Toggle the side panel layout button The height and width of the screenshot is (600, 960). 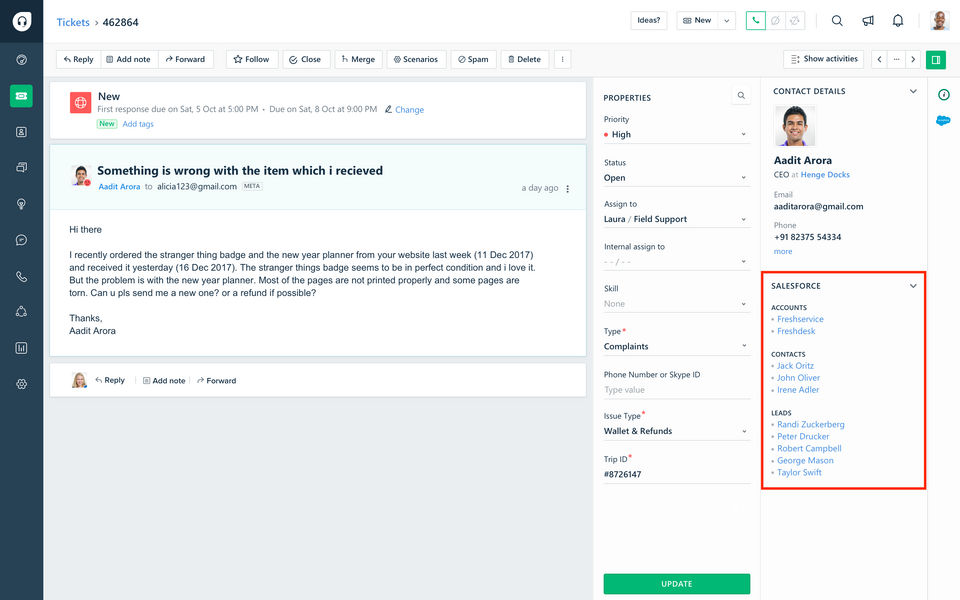pyautogui.click(x=936, y=60)
